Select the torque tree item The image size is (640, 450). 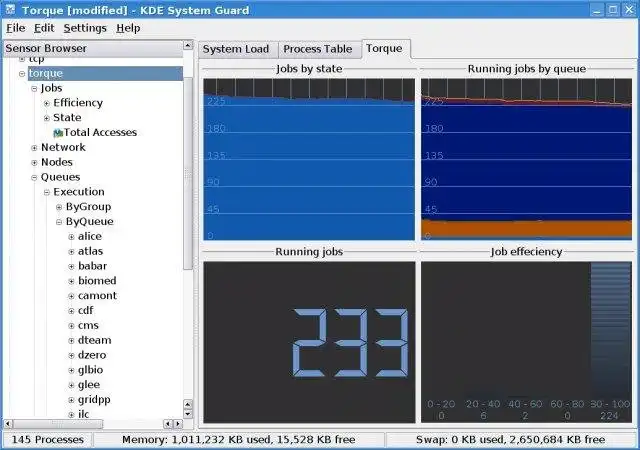[x=105, y=74]
